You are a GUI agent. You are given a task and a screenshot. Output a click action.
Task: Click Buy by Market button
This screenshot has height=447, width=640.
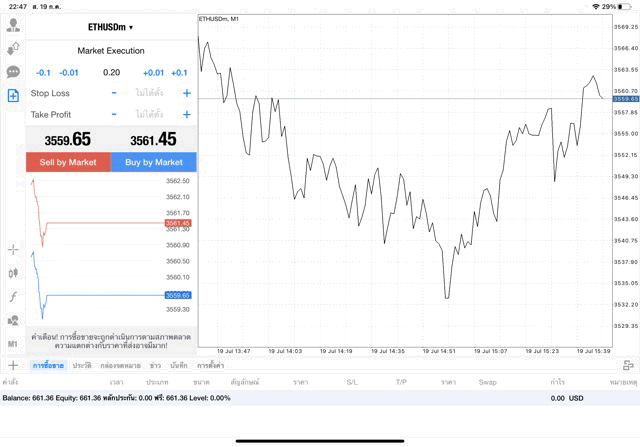pos(154,162)
